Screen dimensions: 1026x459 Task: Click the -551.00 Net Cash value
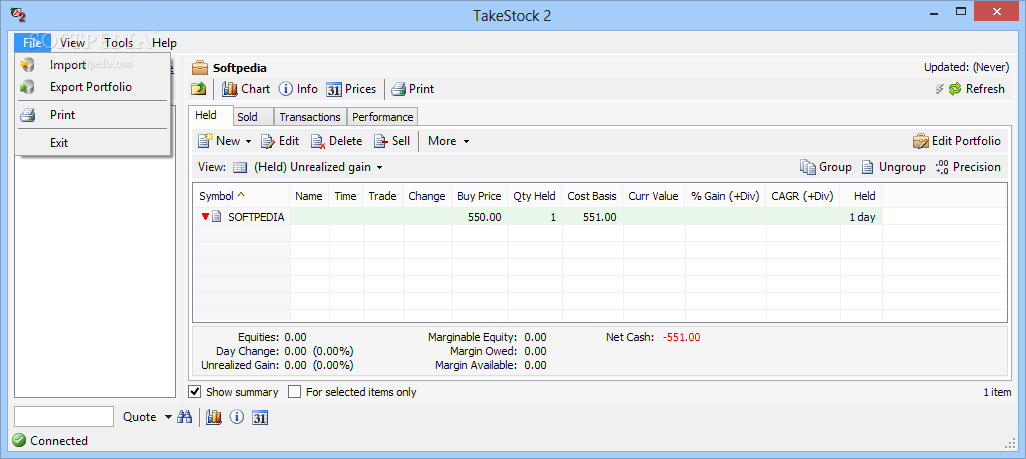click(681, 337)
